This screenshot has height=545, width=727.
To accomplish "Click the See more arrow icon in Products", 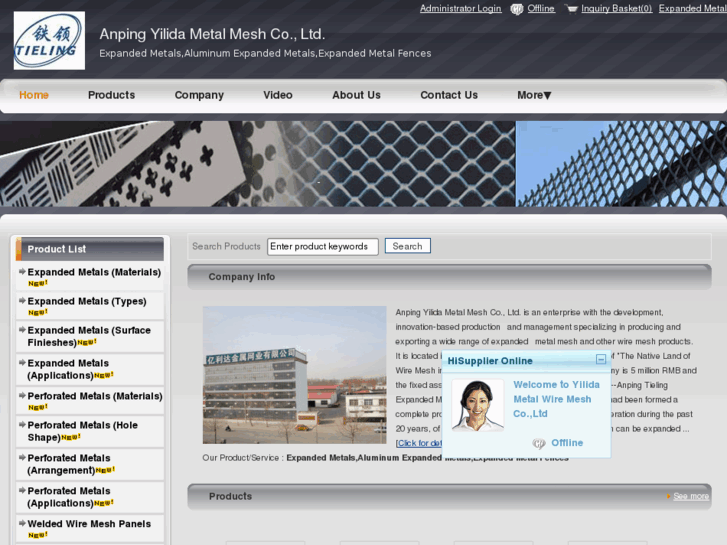I will (669, 496).
